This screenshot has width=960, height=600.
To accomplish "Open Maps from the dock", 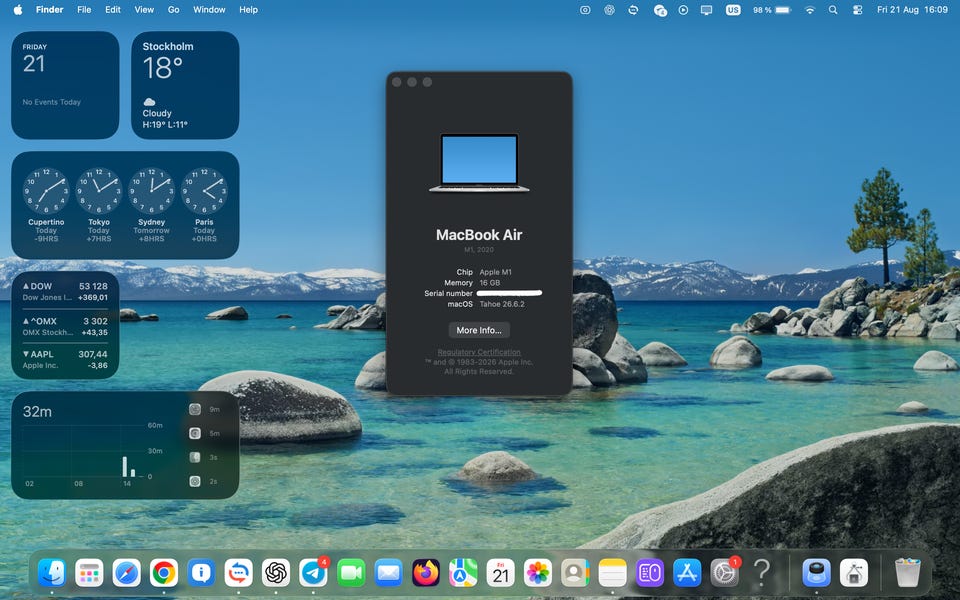I will click(x=463, y=573).
